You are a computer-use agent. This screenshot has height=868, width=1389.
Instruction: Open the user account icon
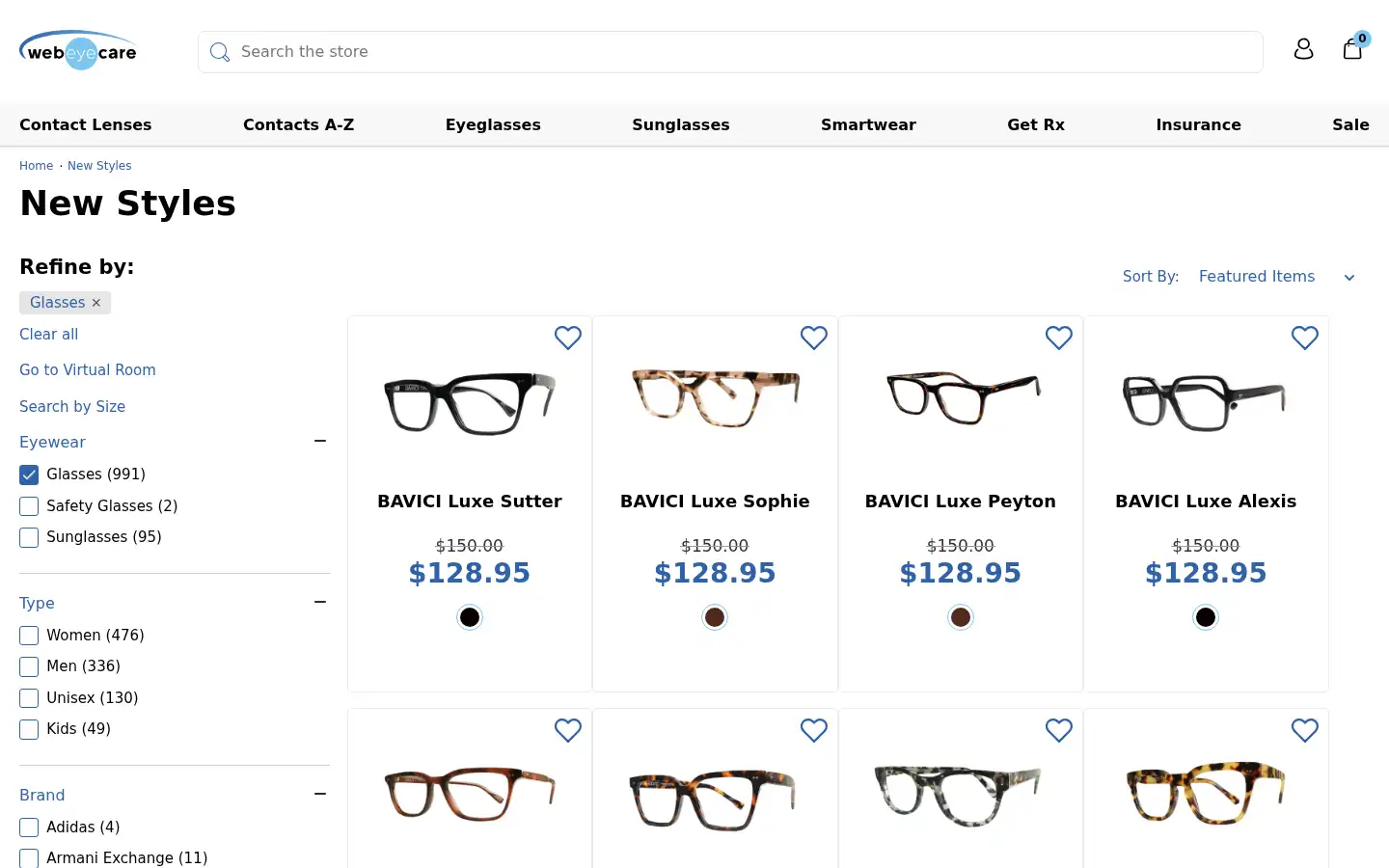[x=1303, y=49]
